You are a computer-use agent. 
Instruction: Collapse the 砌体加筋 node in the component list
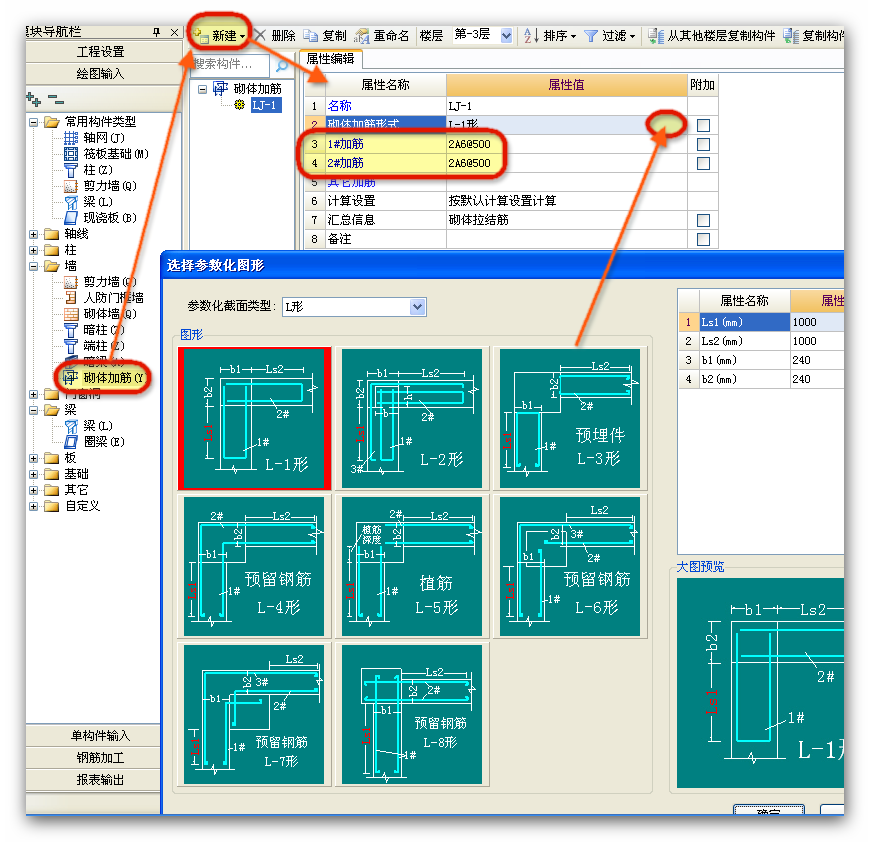tap(203, 89)
